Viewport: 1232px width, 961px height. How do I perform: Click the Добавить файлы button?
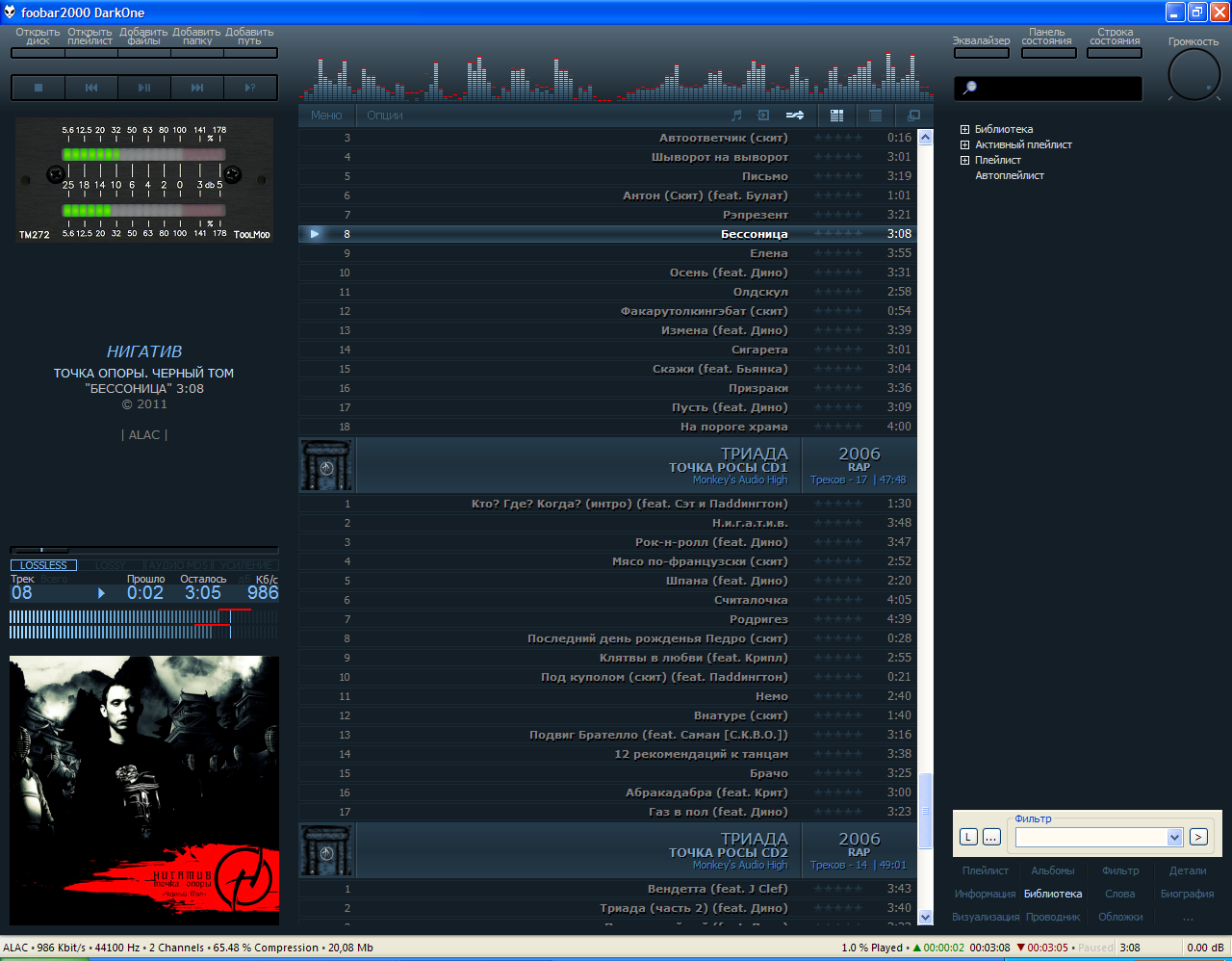click(x=144, y=53)
